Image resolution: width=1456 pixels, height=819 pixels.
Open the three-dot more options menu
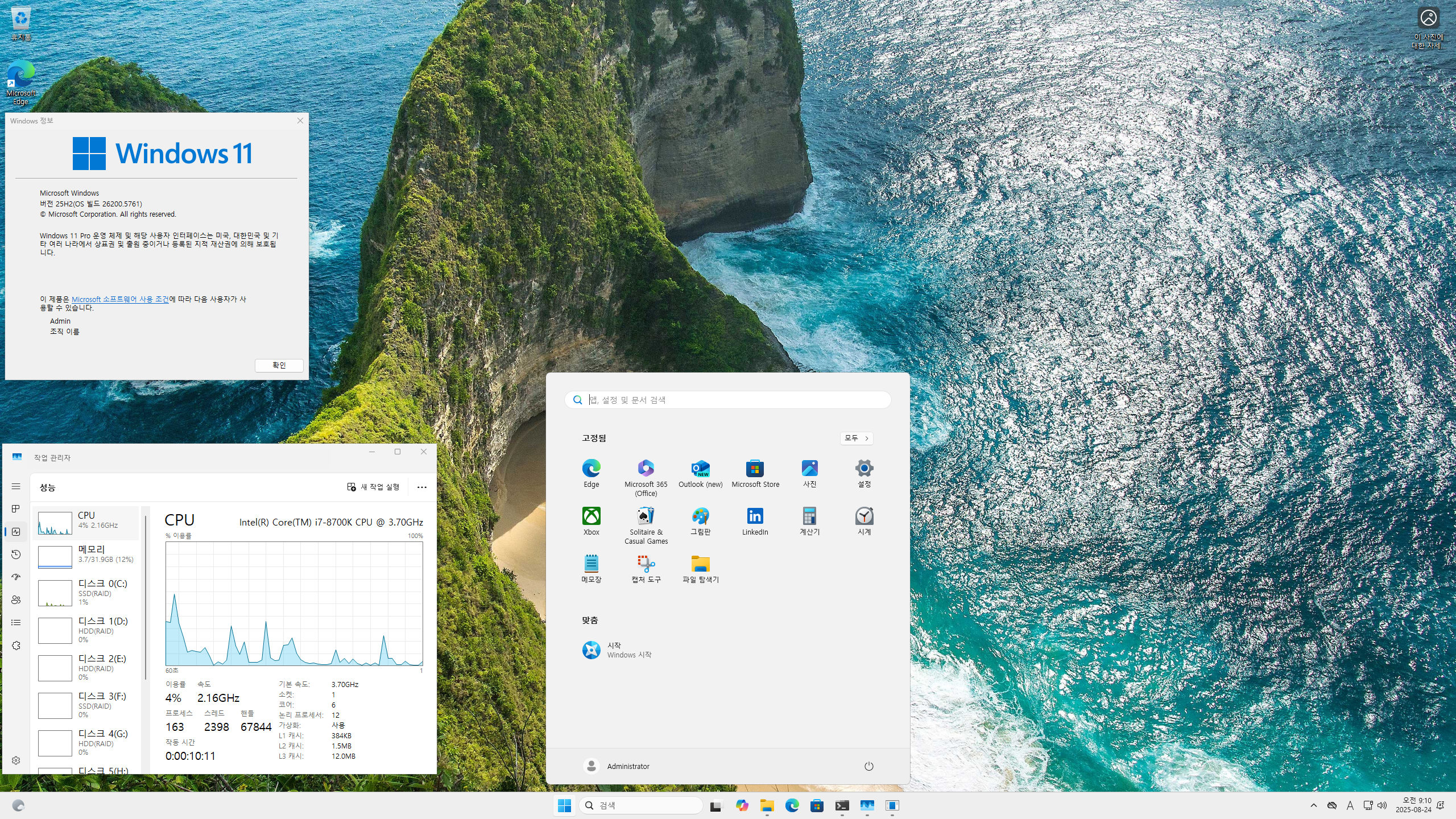(x=421, y=487)
